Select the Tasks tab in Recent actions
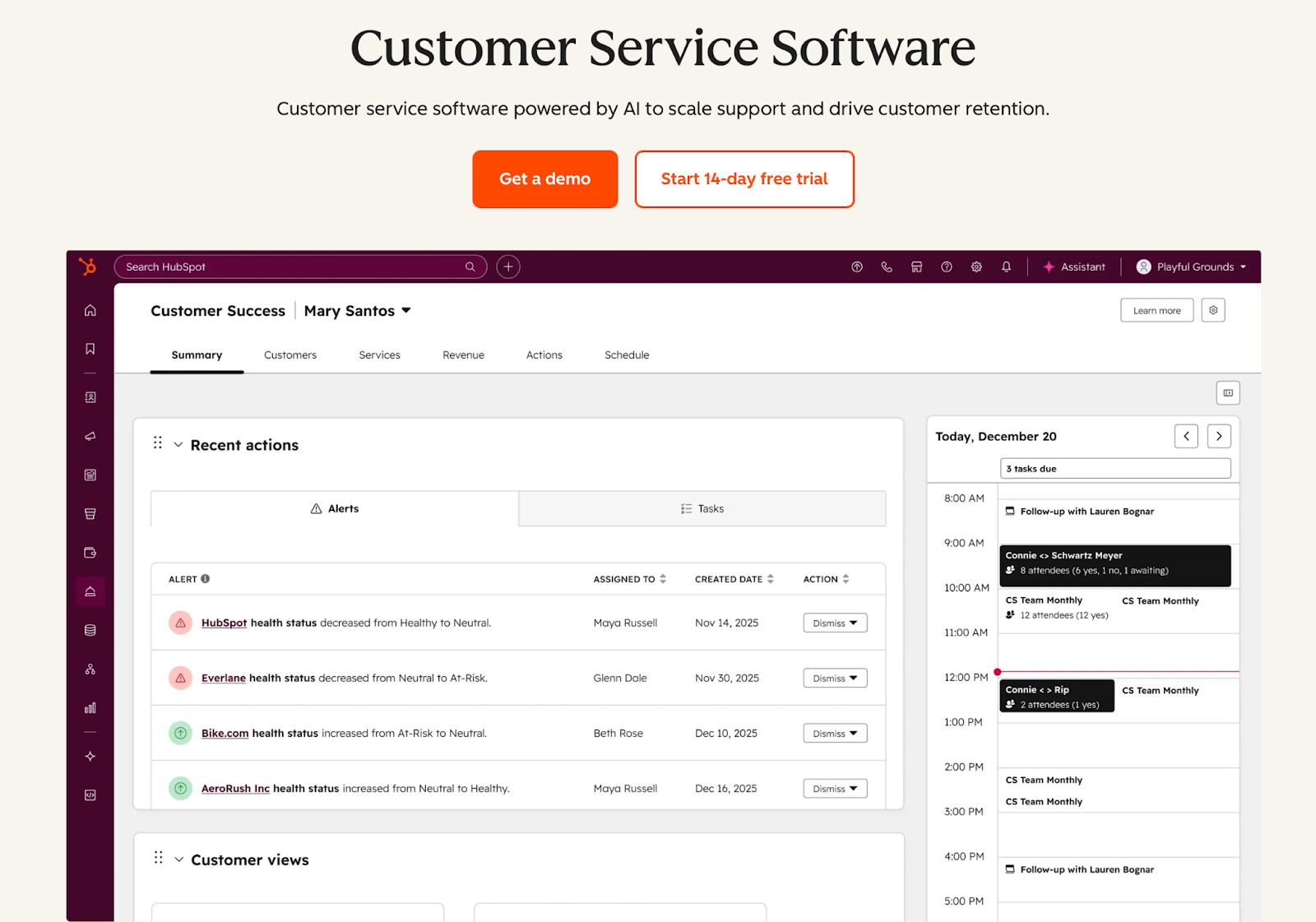 tap(702, 509)
